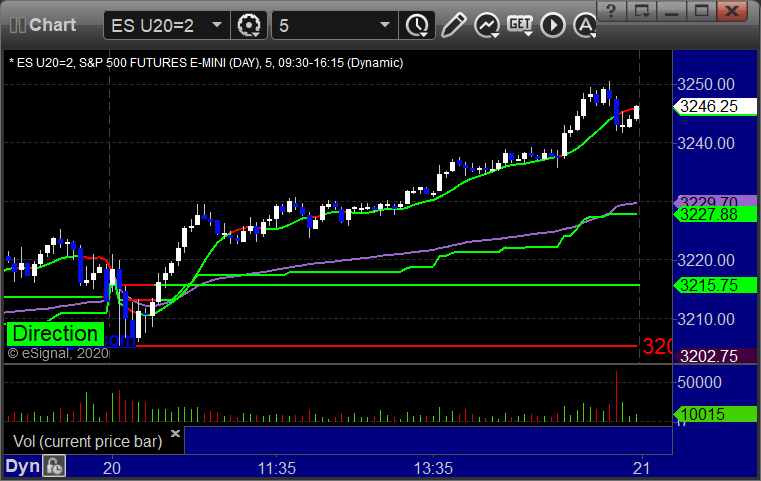This screenshot has height=481, width=761.
Task: Select the pencil drawing tools icon
Action: click(453, 25)
